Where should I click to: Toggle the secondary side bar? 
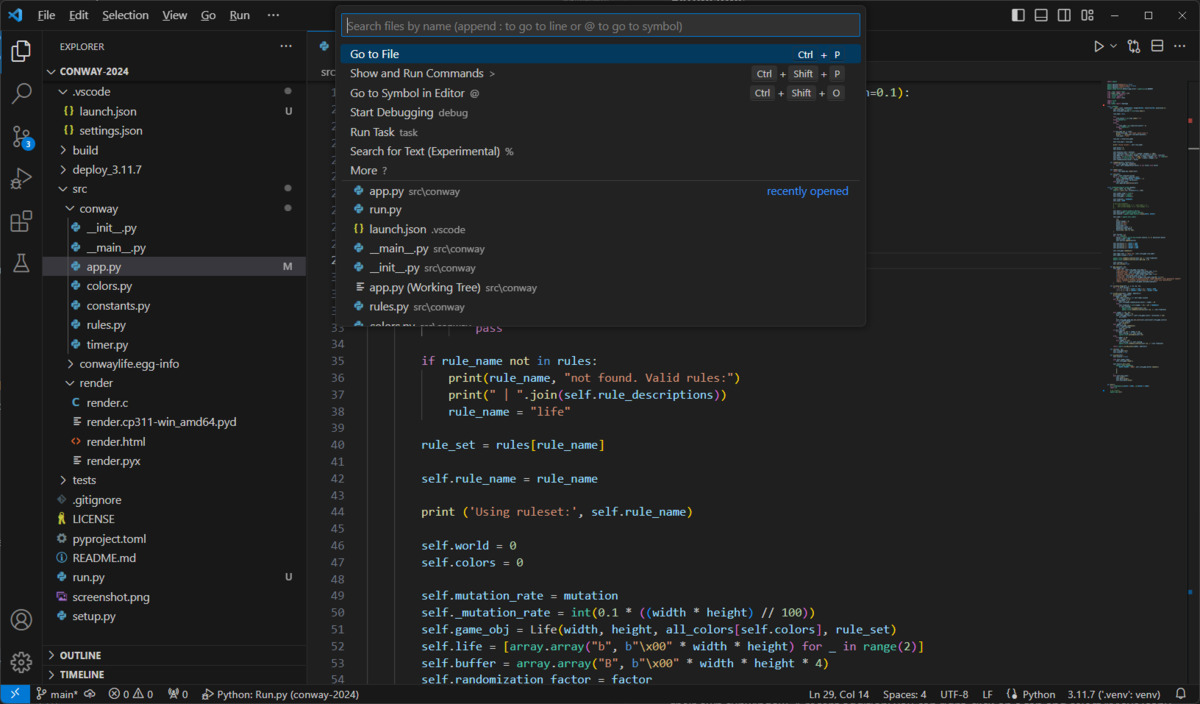1064,15
